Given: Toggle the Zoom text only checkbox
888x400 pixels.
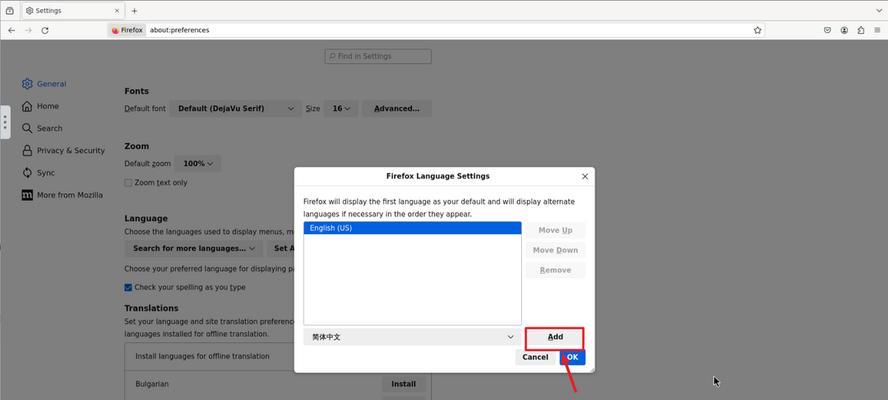Looking at the screenshot, I should point(129,183).
